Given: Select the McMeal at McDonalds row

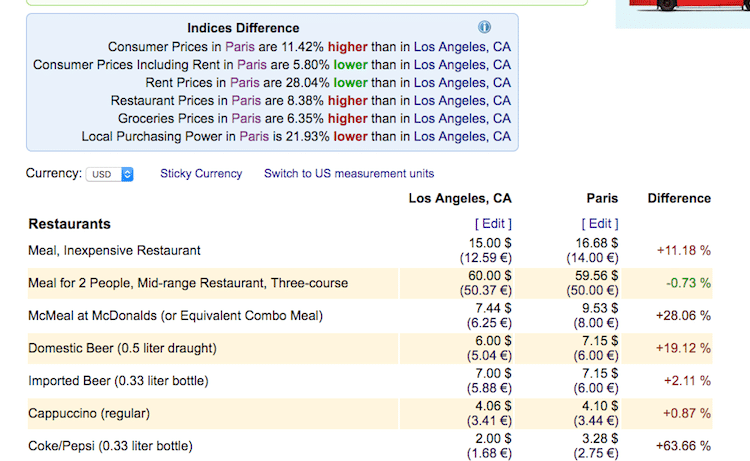Looking at the screenshot, I should coord(370,316).
